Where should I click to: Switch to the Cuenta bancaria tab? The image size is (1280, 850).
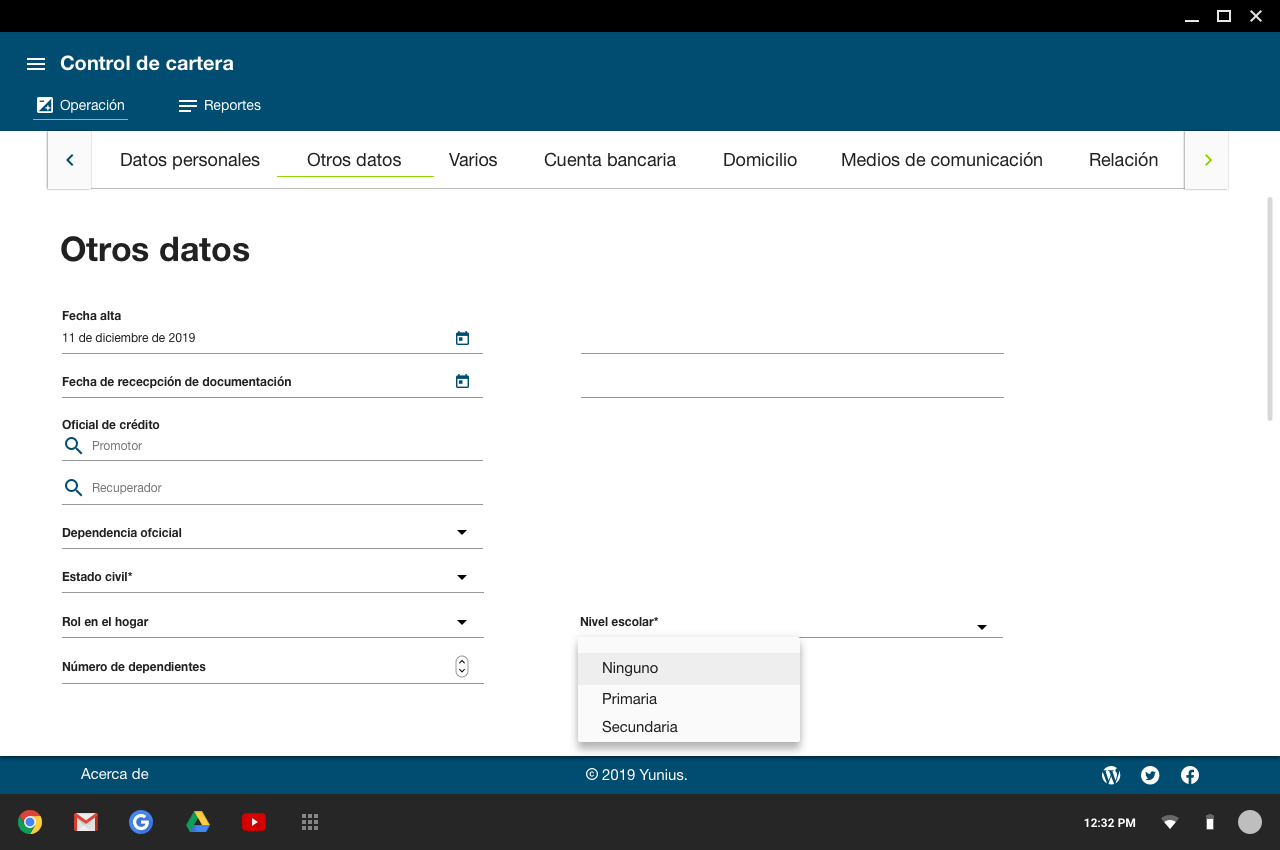610,160
